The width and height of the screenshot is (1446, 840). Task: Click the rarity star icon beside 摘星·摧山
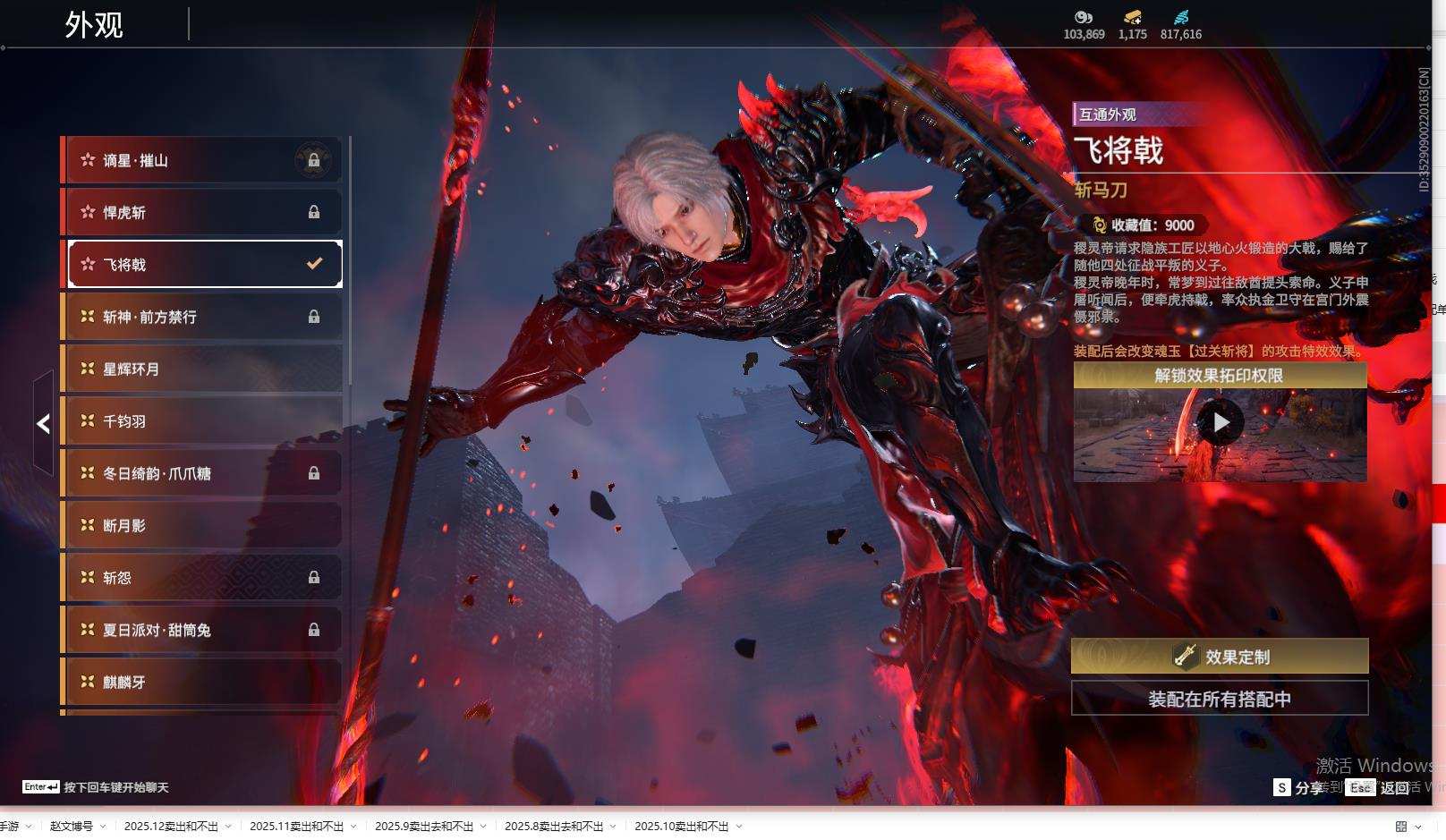tap(88, 160)
